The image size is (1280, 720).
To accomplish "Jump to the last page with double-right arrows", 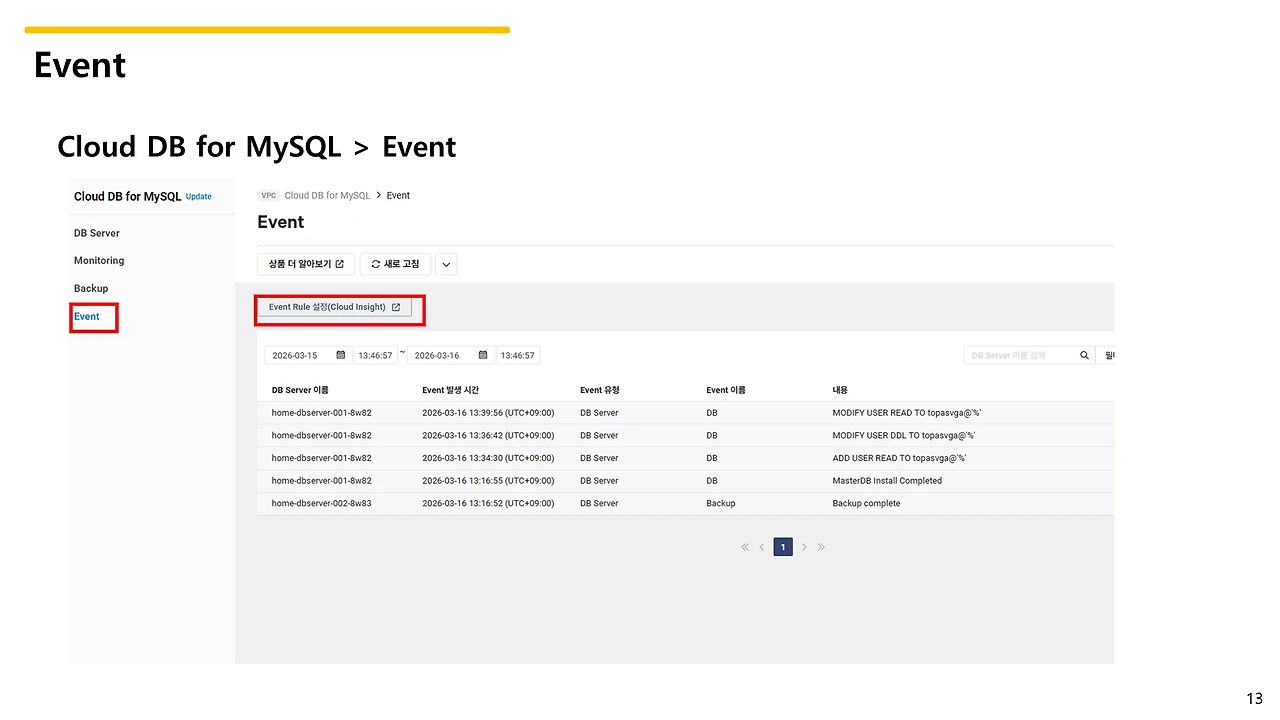I will click(821, 547).
